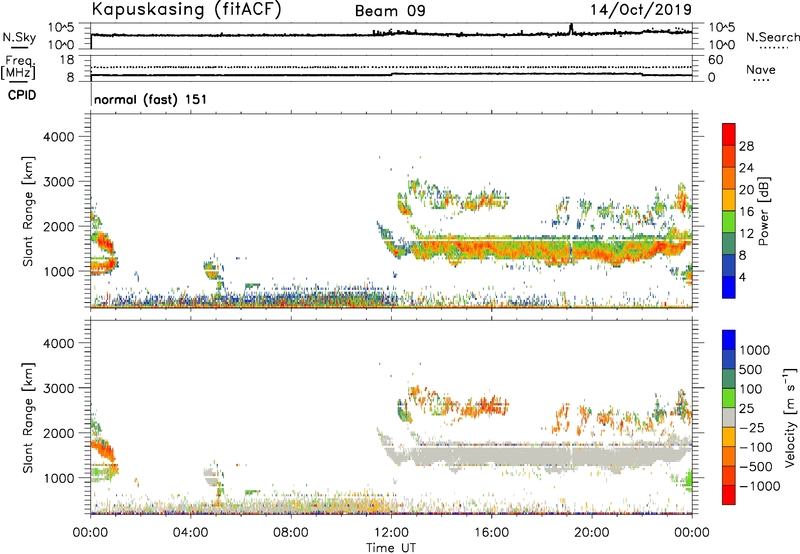800x554 pixels.
Task: Pick yellow 16–20 dB Power bar segment
Action: click(x=729, y=200)
